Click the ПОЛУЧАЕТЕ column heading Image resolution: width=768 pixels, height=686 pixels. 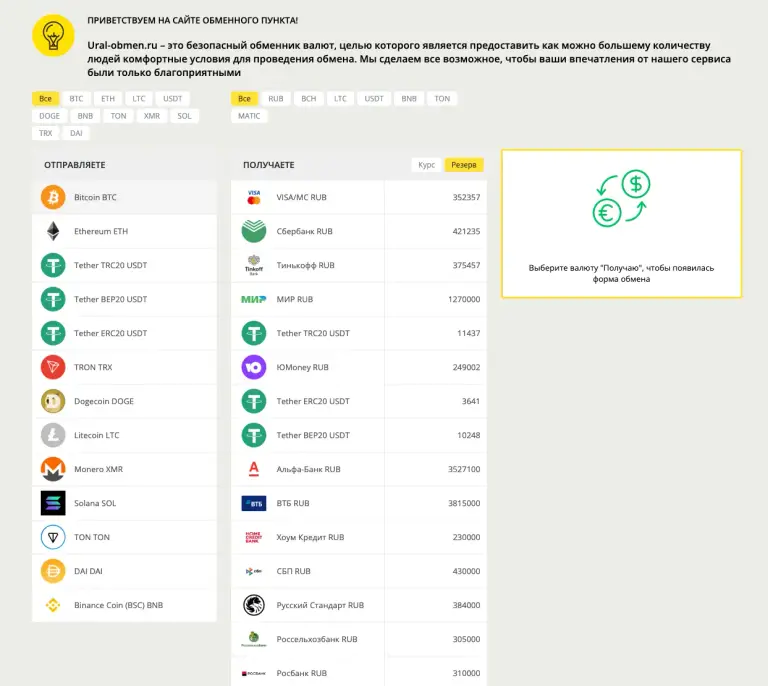[x=268, y=165]
